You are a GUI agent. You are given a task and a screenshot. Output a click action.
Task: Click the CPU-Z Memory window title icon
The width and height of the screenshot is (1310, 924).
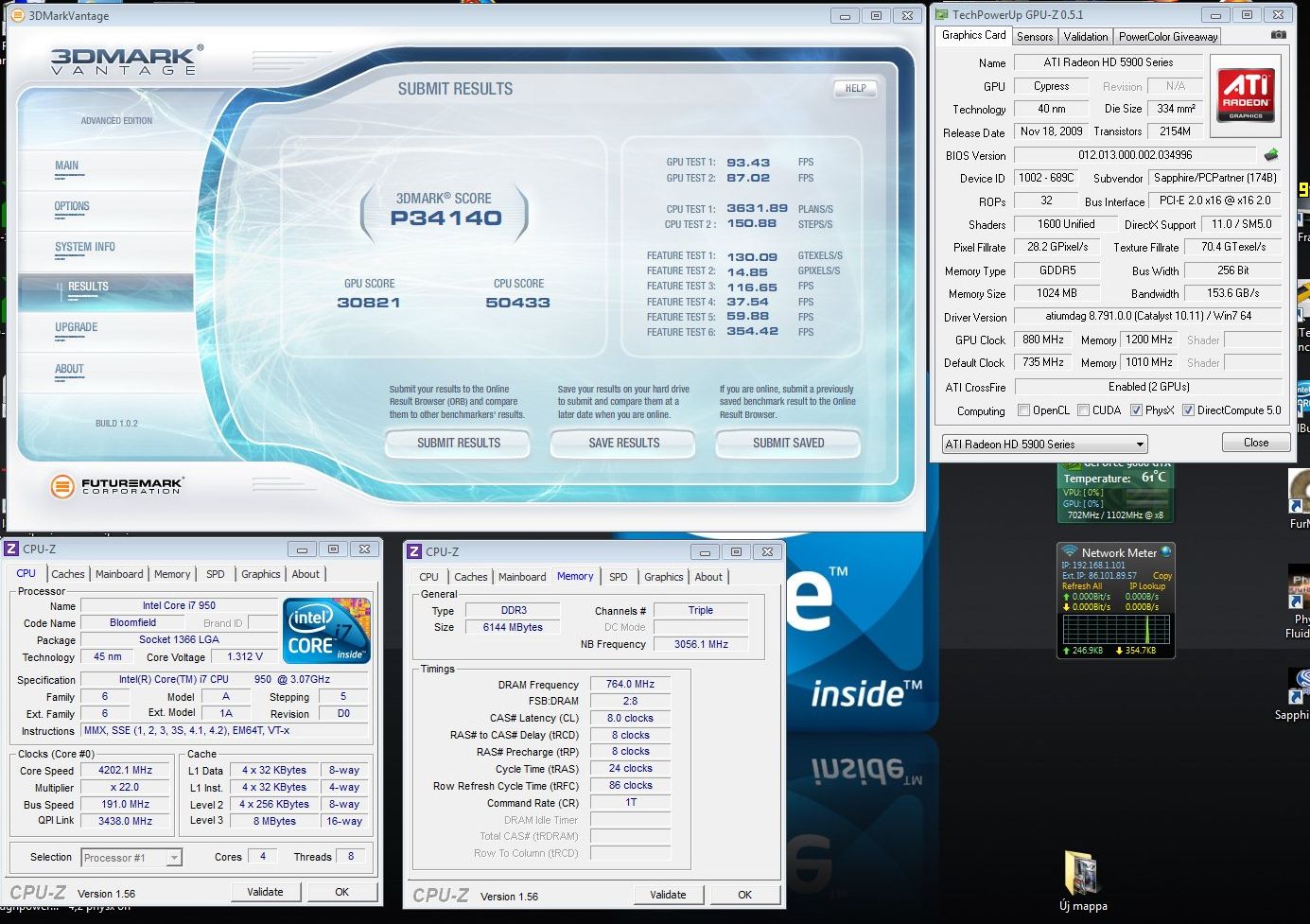414,551
